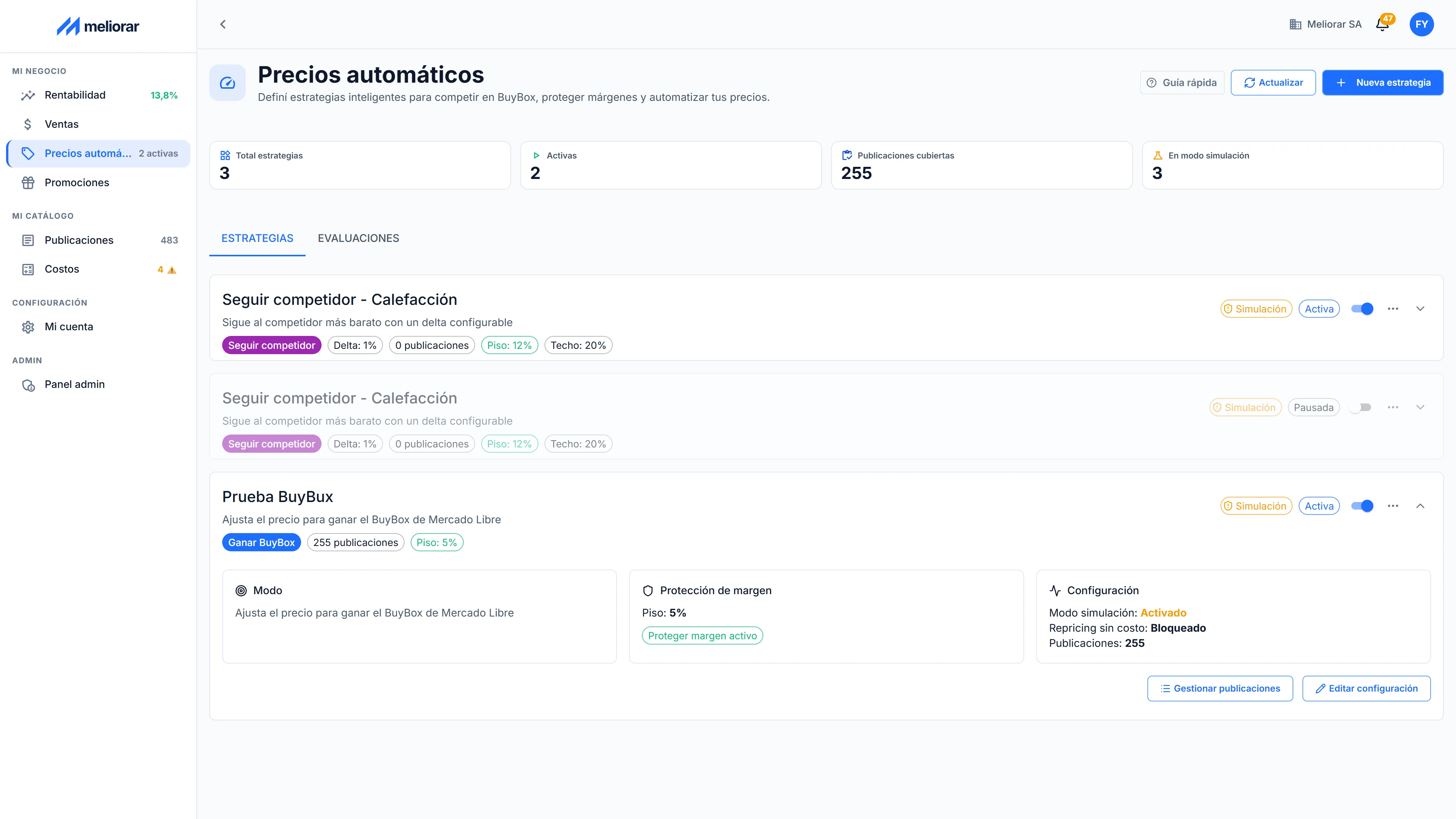Click the back arrow icon in header
1456x819 pixels.
223,24
